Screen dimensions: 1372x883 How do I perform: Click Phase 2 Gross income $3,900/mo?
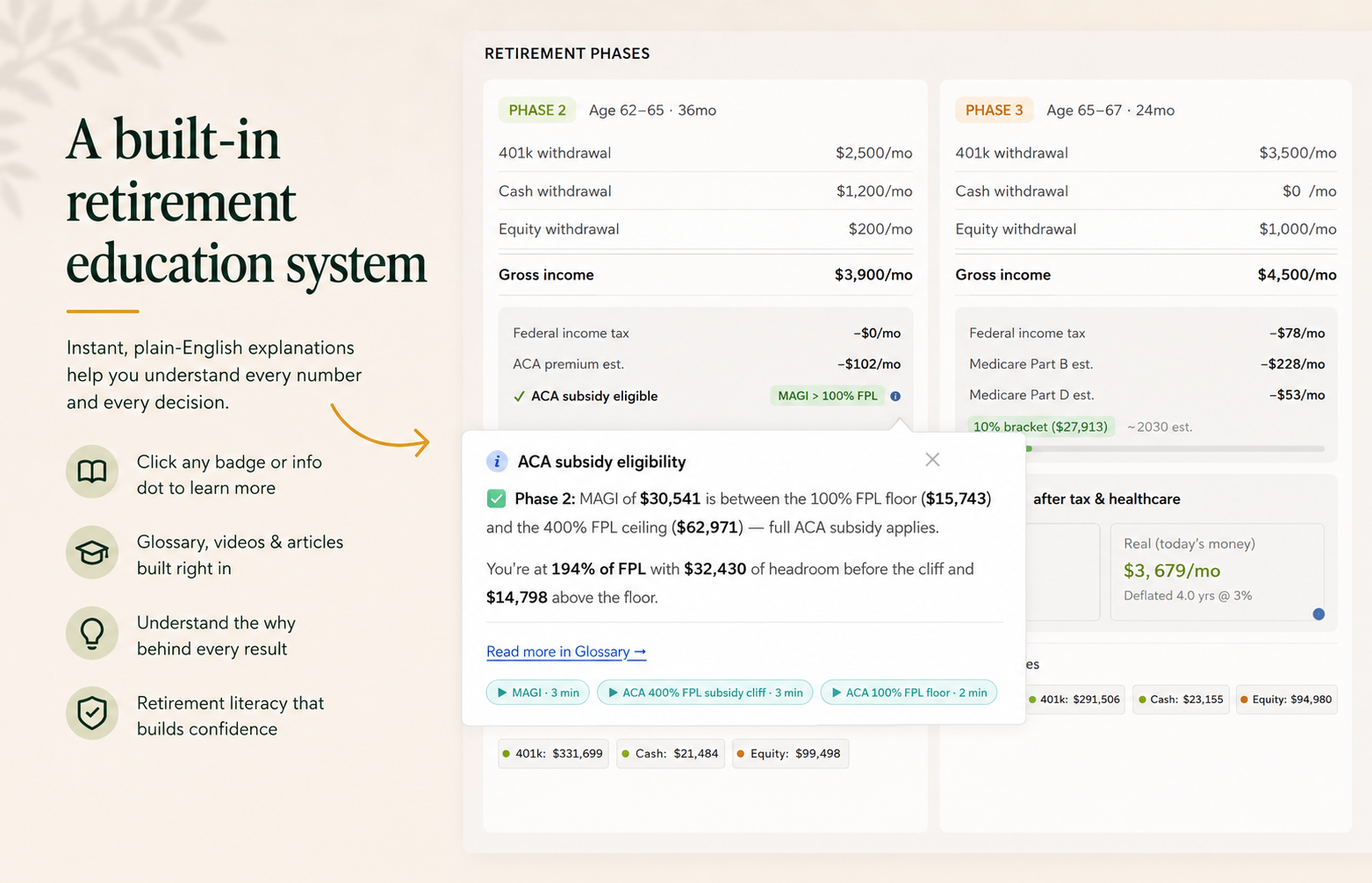pyautogui.click(x=706, y=275)
